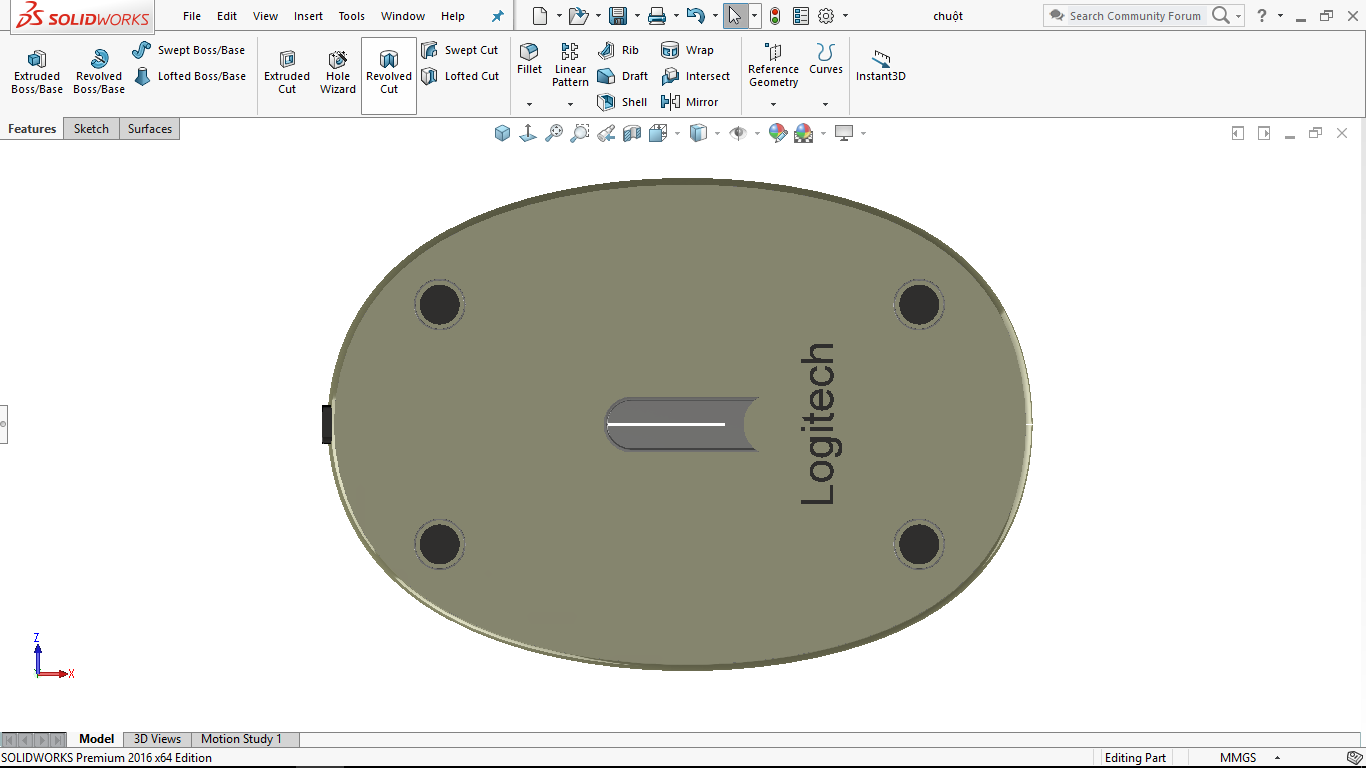The width and height of the screenshot is (1366, 768).
Task: Pick the Lofted Cut command
Action: click(460, 76)
